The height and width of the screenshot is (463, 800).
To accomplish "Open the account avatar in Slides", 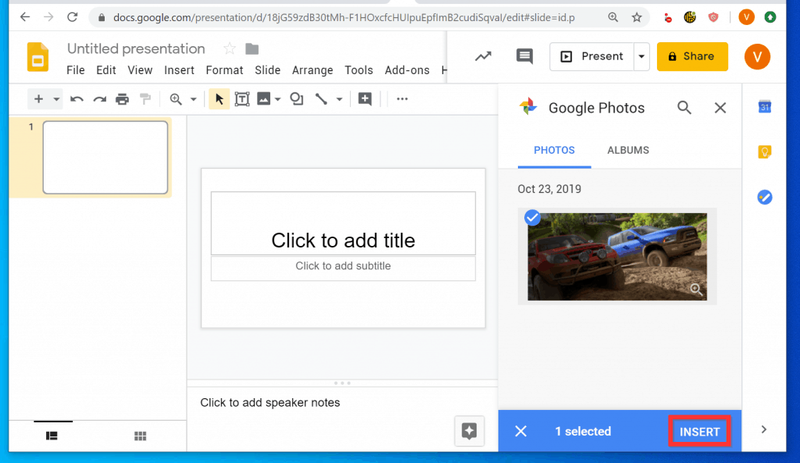I will pos(757,57).
